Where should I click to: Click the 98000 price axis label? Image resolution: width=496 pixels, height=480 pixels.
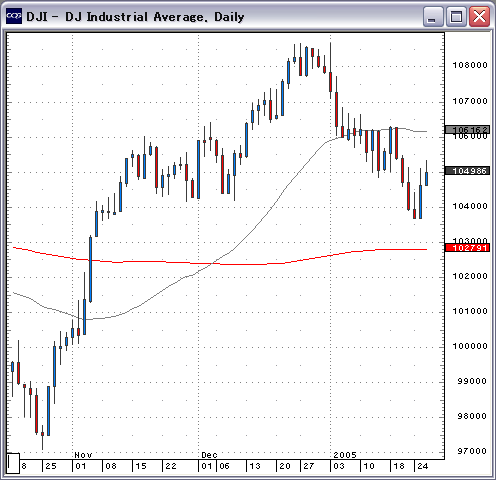pyautogui.click(x=472, y=416)
